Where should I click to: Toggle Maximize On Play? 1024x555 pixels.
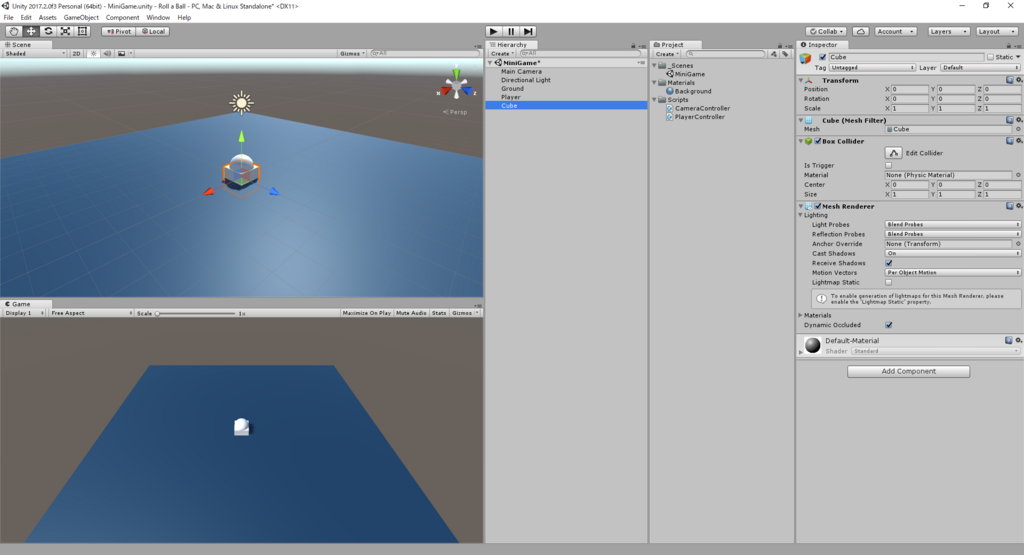(x=366, y=313)
